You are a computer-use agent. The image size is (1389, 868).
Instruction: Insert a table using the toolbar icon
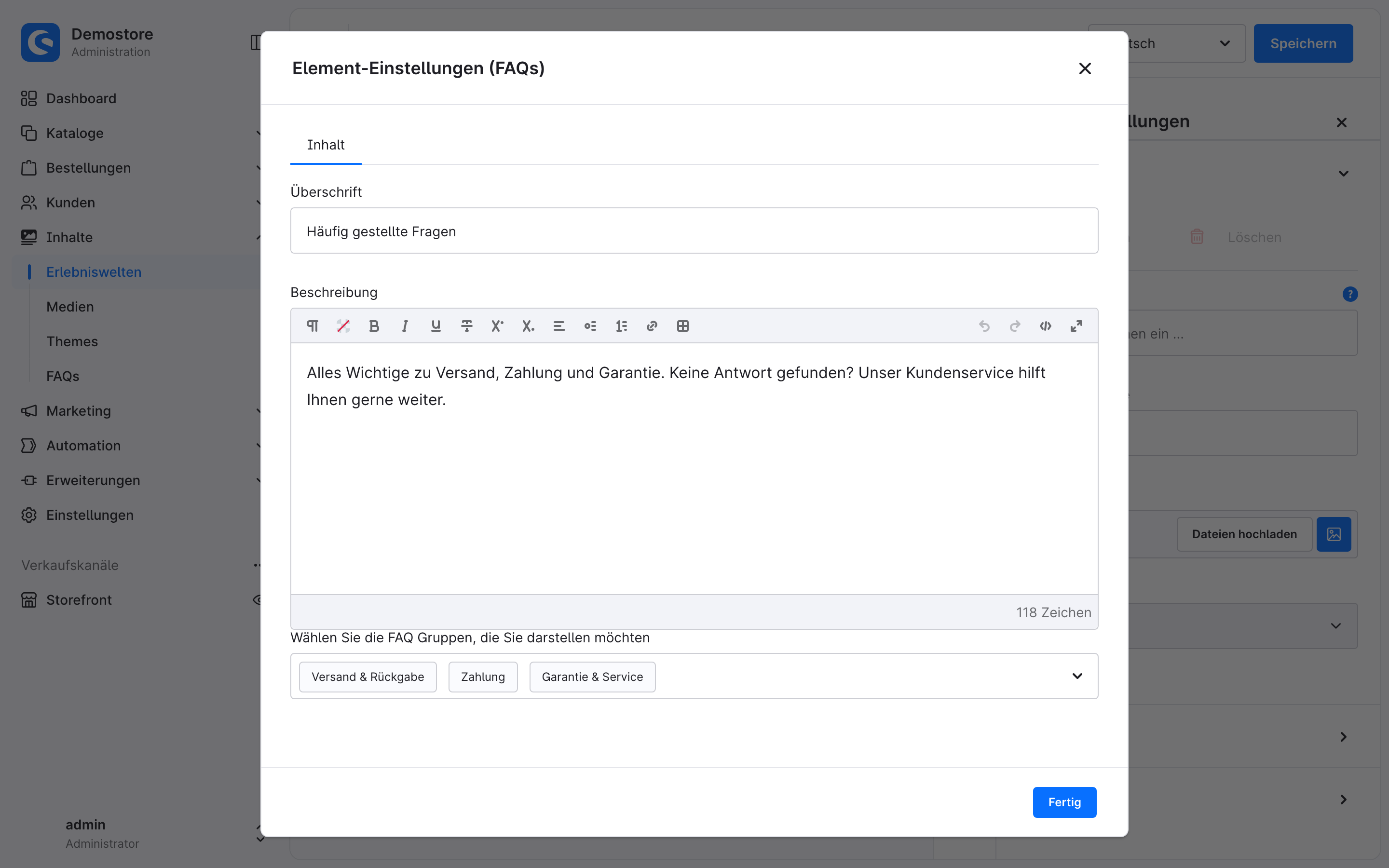[682, 326]
